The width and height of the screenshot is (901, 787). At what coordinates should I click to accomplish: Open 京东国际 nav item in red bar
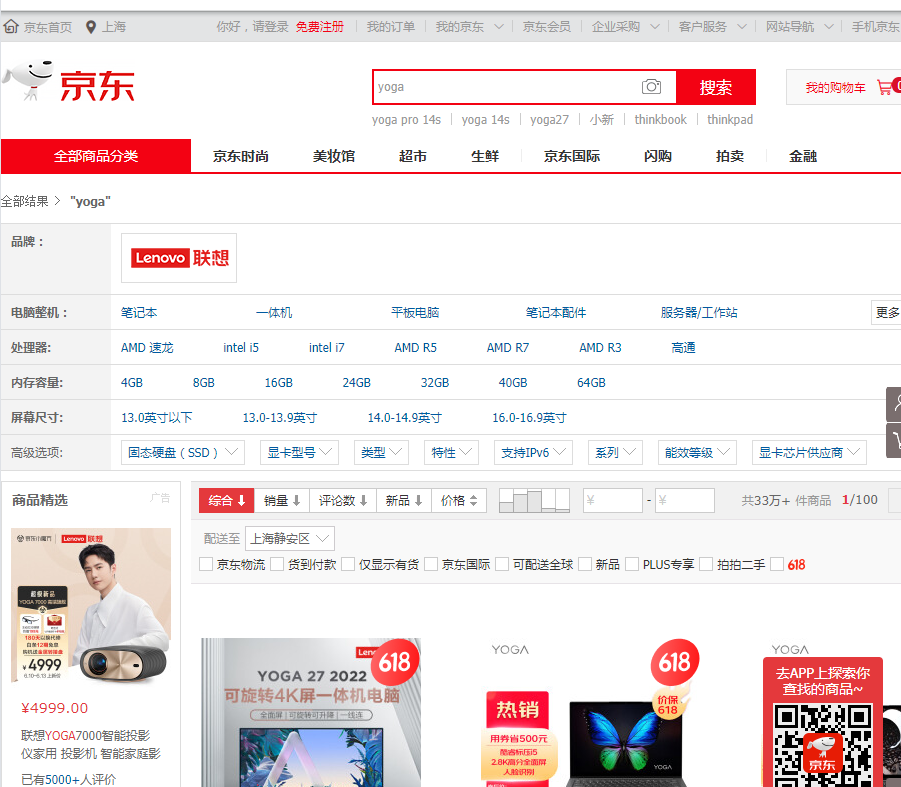(x=572, y=156)
